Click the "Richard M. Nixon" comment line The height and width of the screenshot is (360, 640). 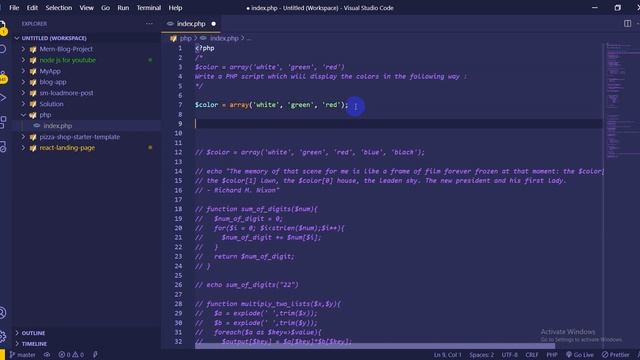pos(237,190)
